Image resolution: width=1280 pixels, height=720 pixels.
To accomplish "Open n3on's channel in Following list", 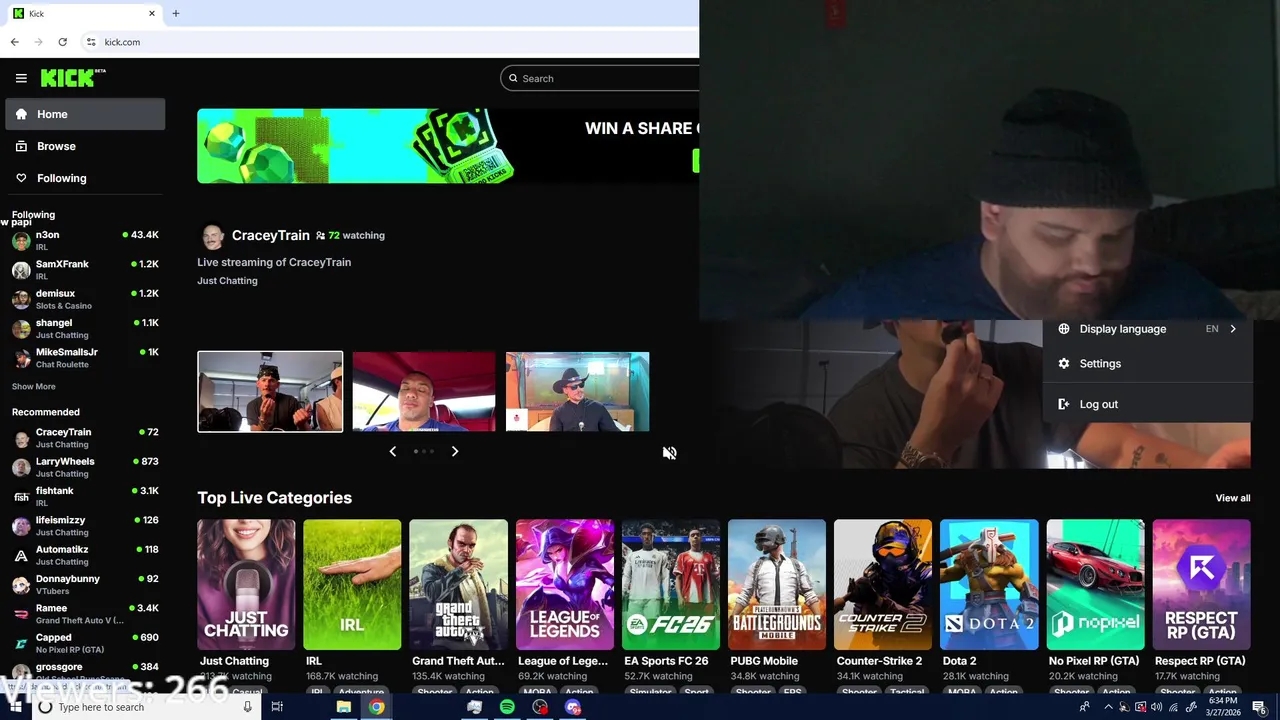I will coord(85,240).
